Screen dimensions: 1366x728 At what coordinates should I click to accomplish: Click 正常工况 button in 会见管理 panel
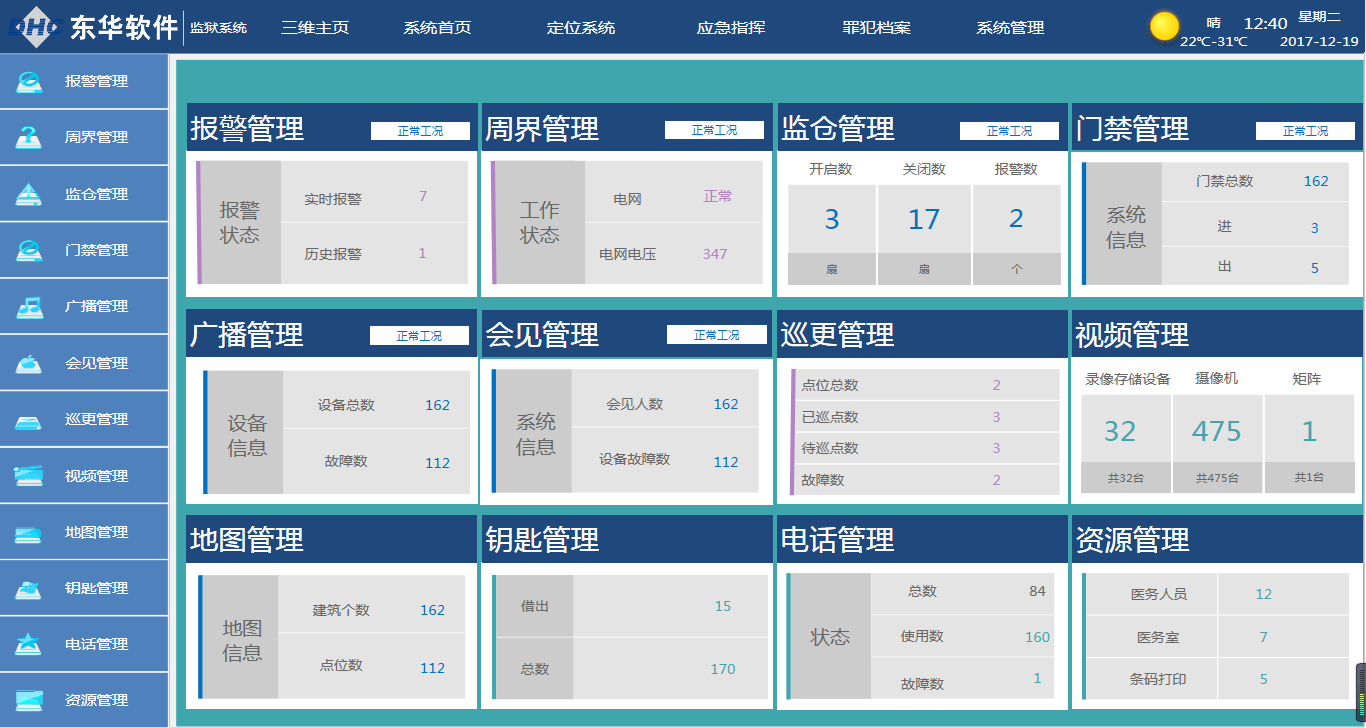(717, 335)
